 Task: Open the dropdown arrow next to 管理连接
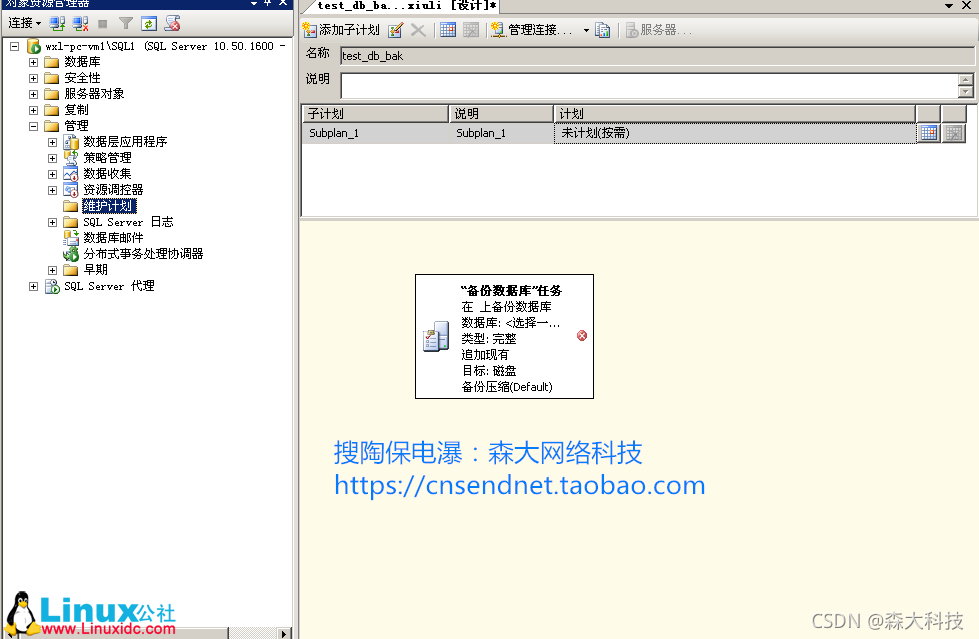(586, 30)
